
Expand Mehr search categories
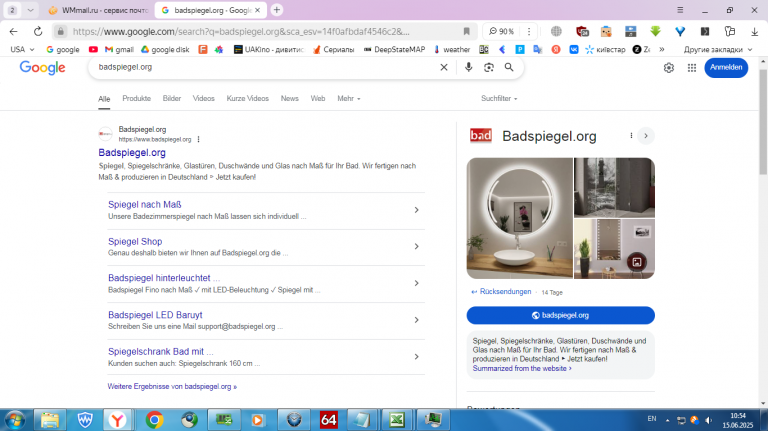[x=349, y=98]
